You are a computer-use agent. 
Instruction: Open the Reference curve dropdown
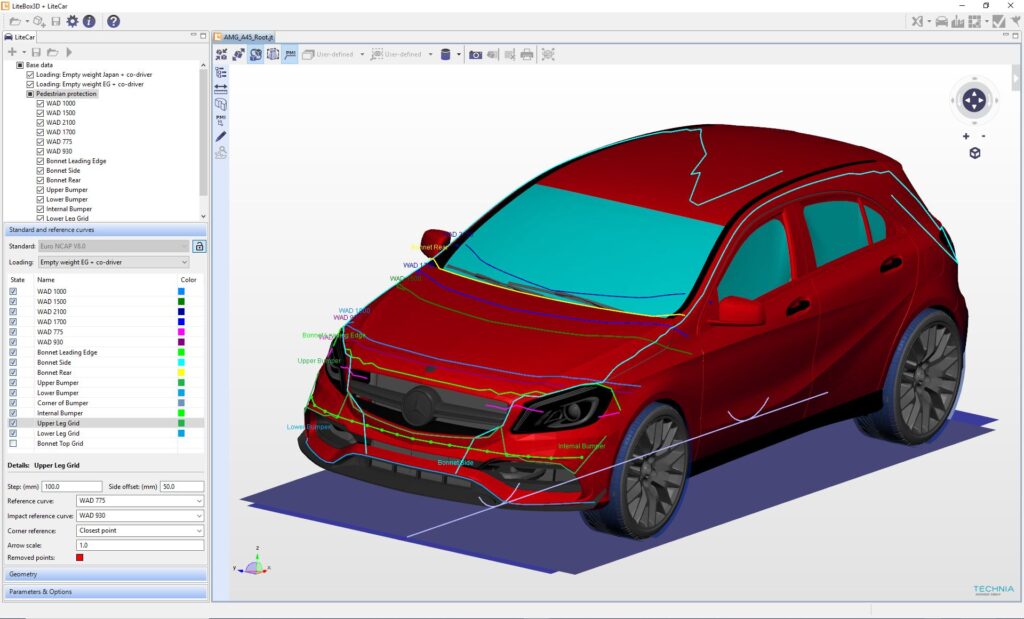(x=140, y=501)
